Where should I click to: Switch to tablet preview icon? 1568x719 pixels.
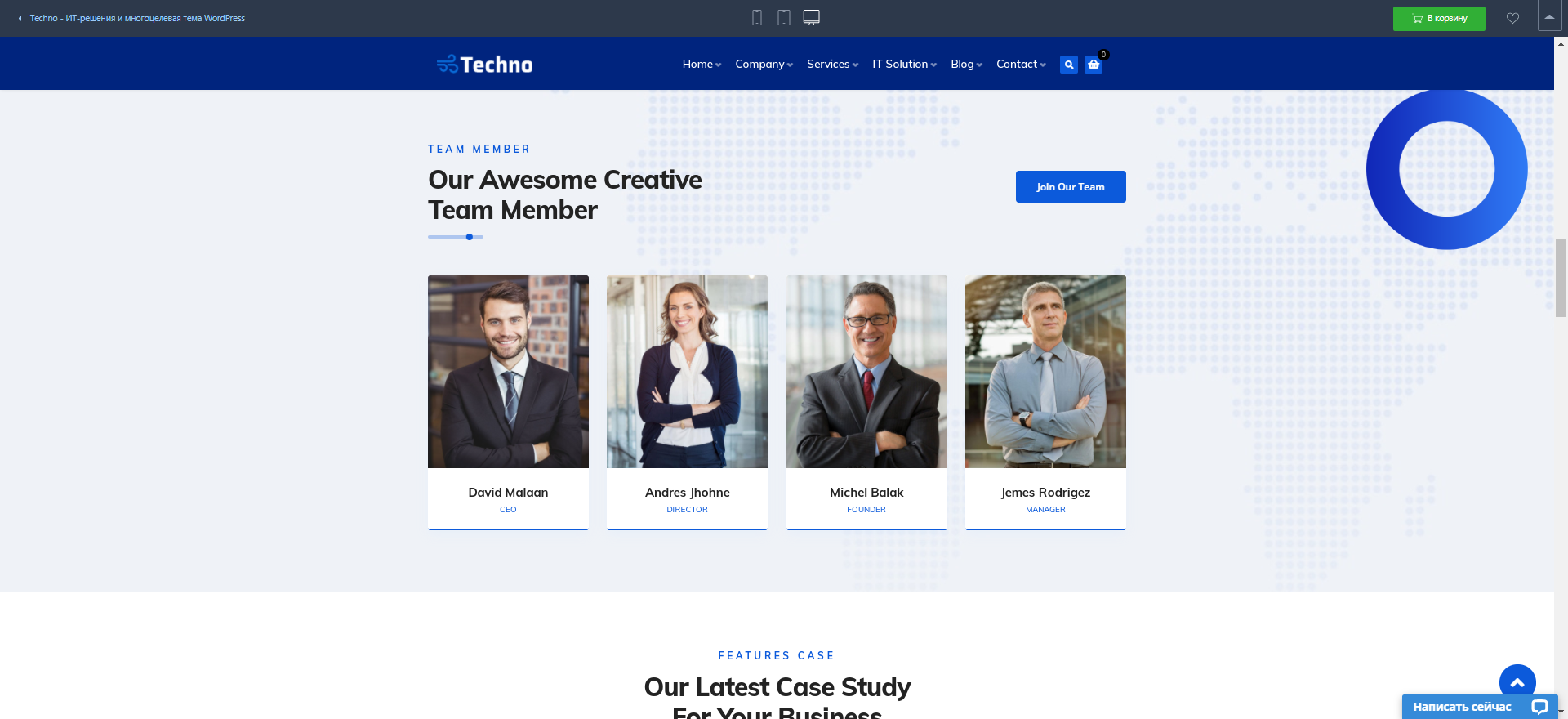[784, 18]
